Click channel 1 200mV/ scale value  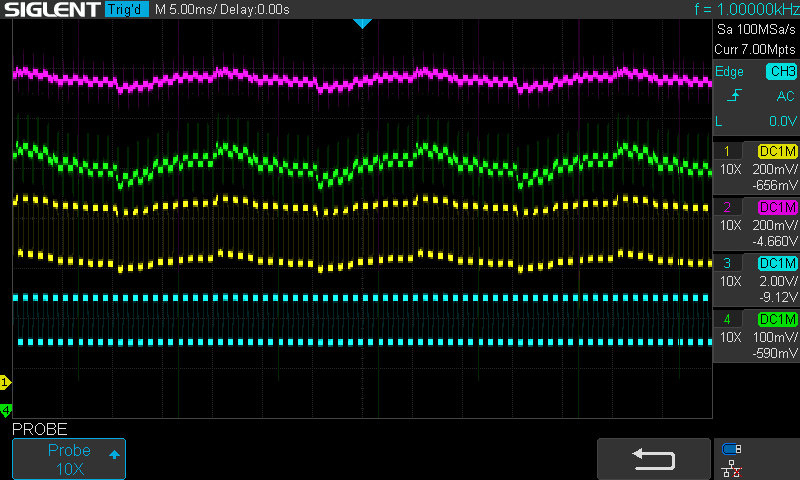pyautogui.click(x=774, y=169)
